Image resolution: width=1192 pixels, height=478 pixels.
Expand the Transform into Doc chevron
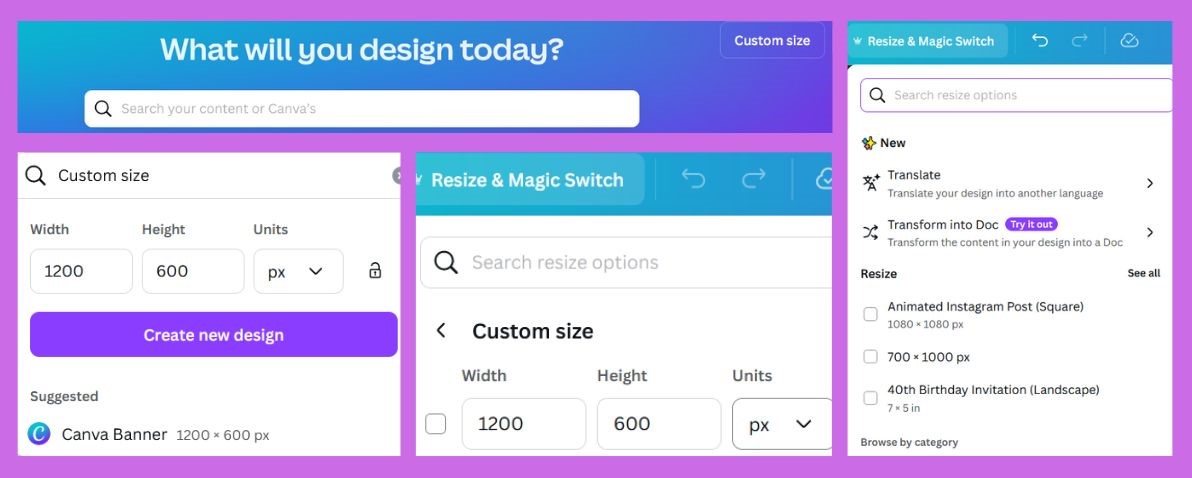point(1149,232)
